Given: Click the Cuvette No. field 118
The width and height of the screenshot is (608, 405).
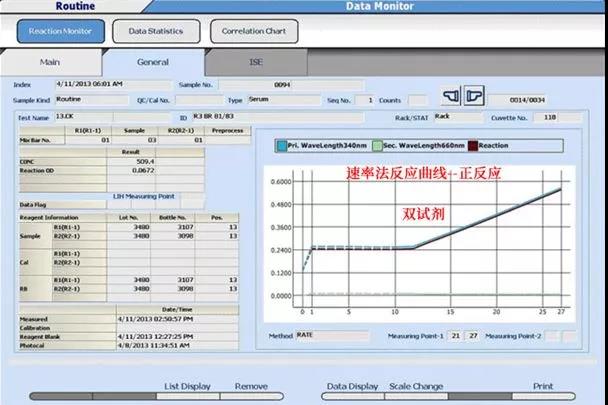Looking at the screenshot, I should 557,117.
